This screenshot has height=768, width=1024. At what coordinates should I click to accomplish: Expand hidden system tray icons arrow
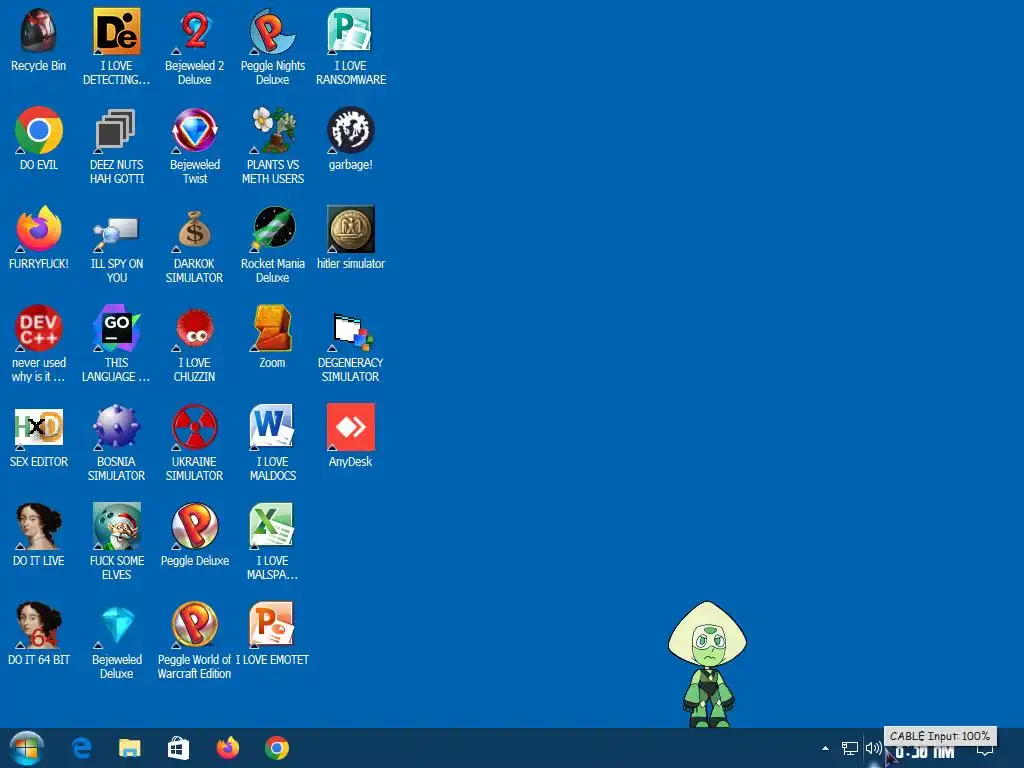pos(825,748)
